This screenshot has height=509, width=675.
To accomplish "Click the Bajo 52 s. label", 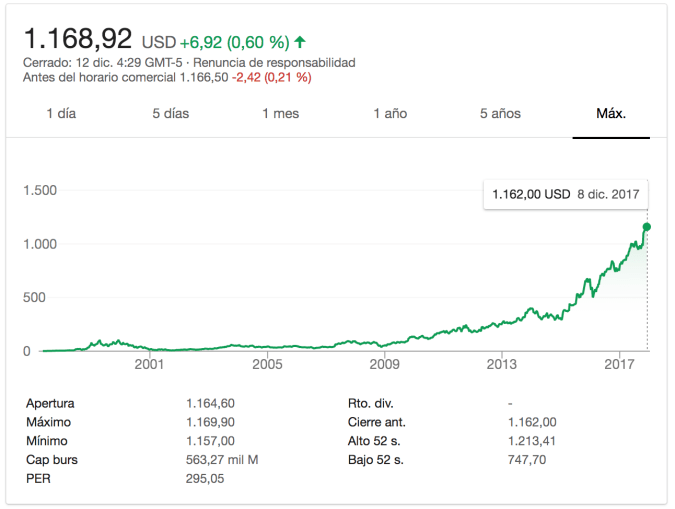I will click(376, 460).
